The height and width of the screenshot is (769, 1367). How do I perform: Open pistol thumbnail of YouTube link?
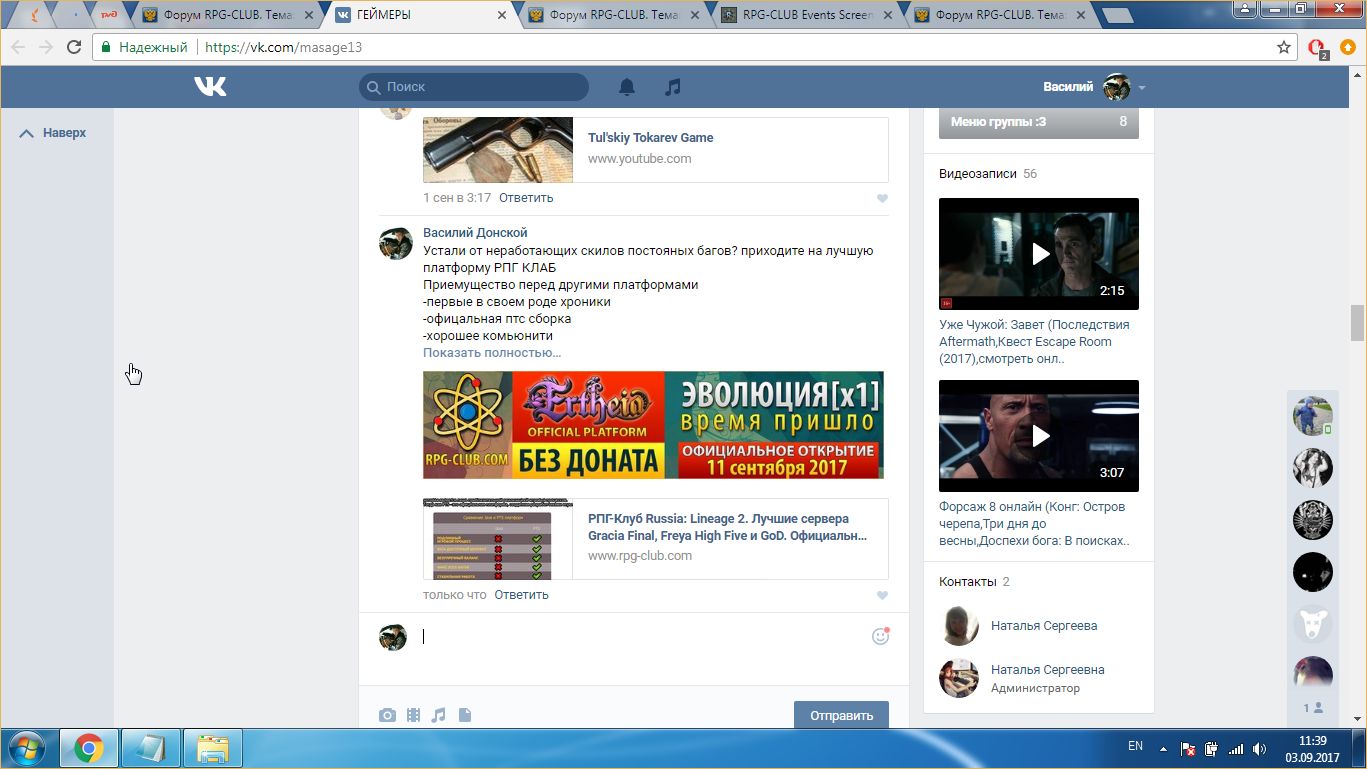pos(498,150)
